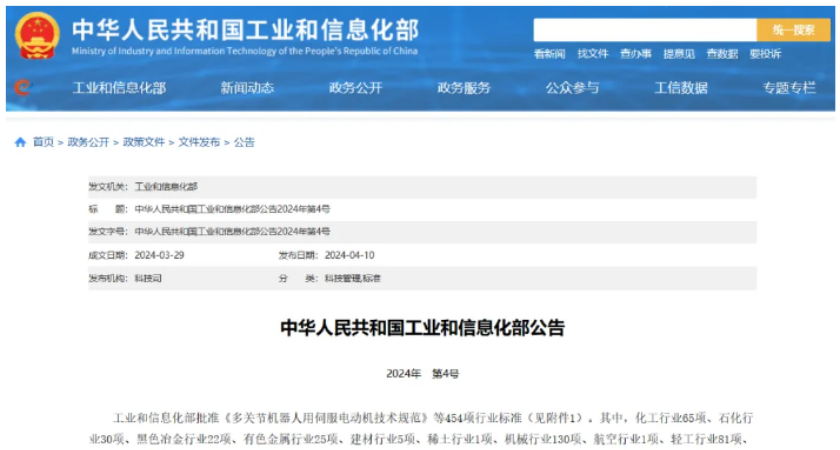Click the search input field
840x450 pixels.
pos(645,30)
